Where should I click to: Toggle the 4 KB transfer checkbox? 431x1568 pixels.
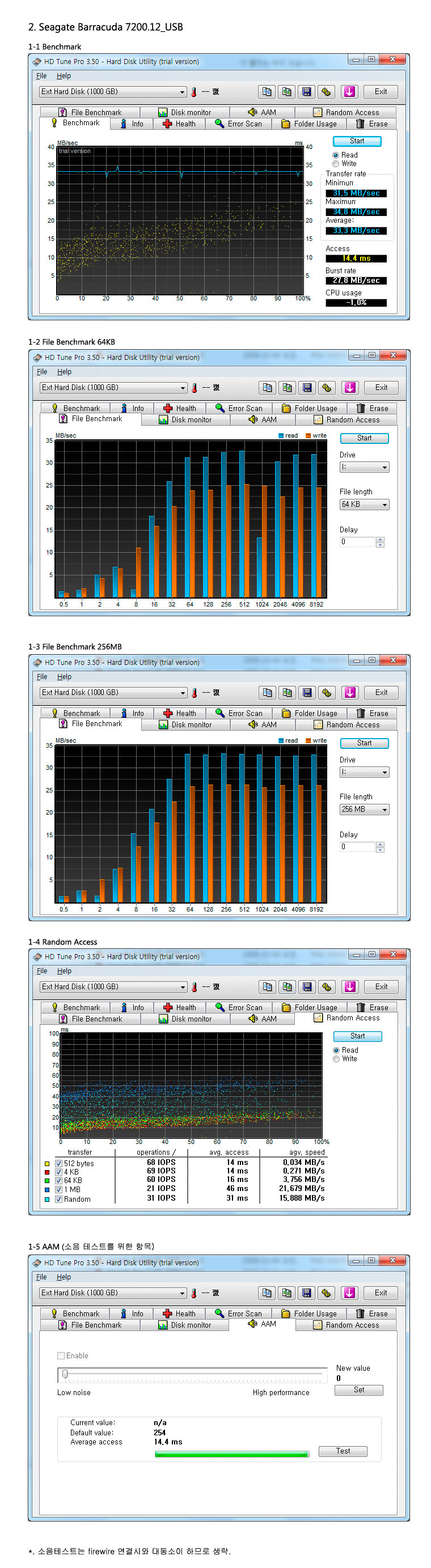(58, 1172)
